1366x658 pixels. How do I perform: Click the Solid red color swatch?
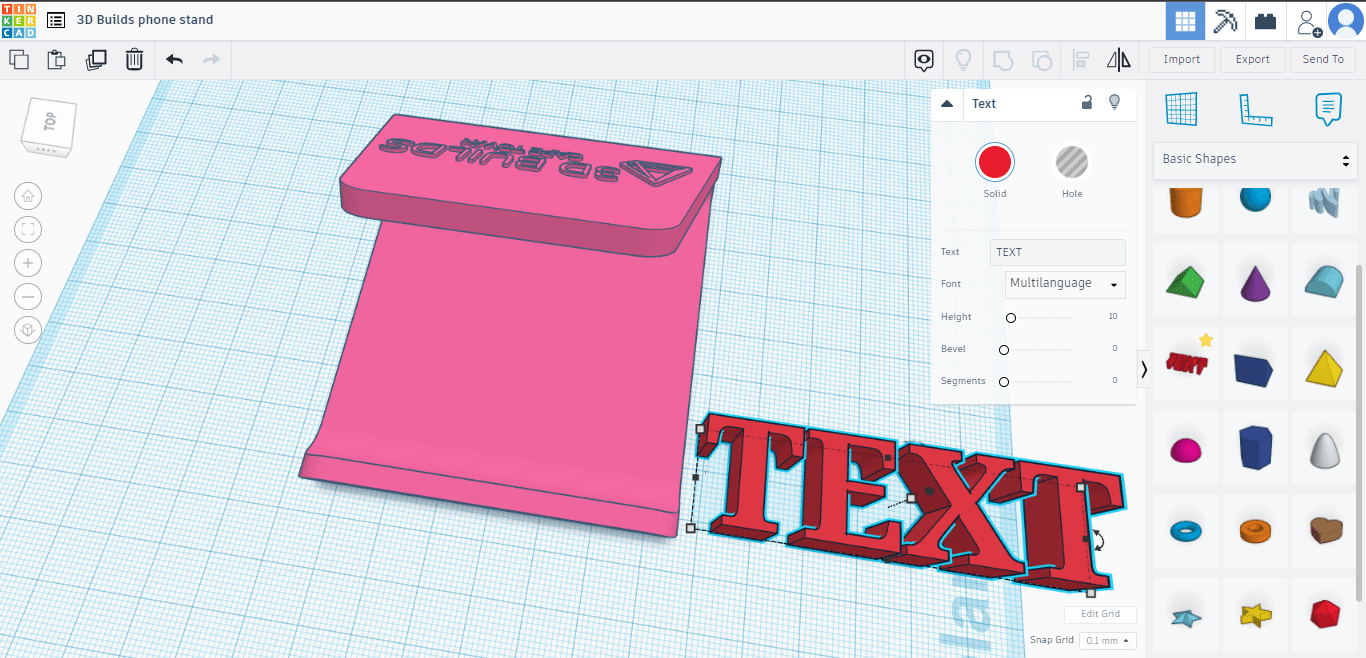995,162
